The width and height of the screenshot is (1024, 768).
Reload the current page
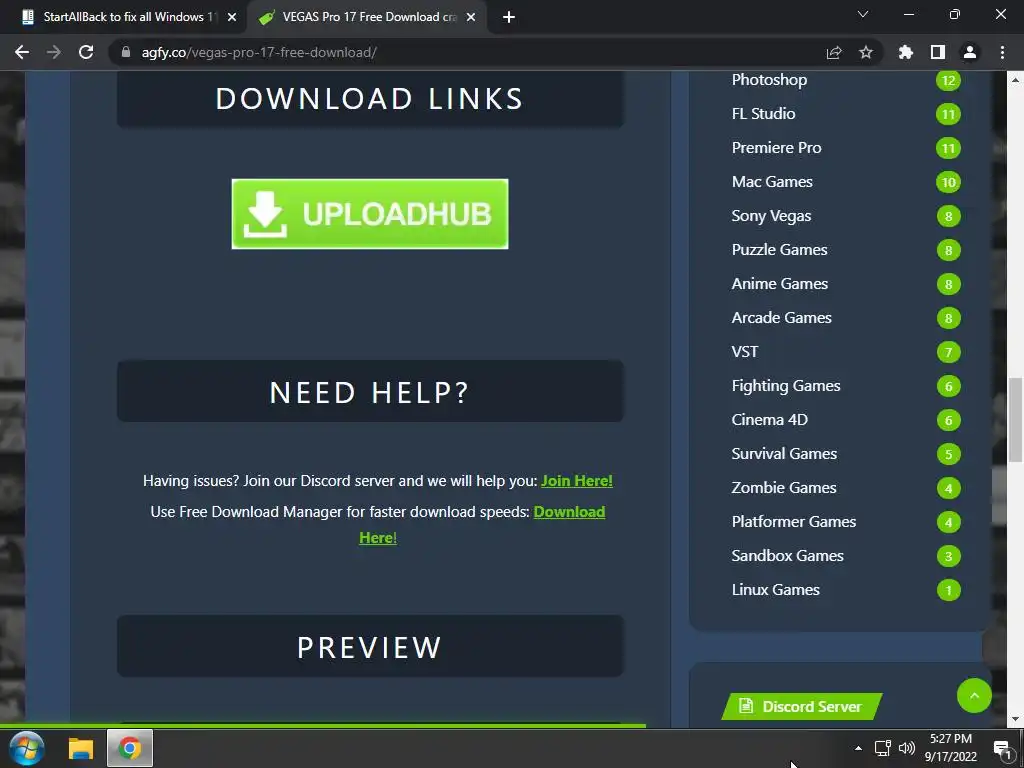(x=86, y=52)
